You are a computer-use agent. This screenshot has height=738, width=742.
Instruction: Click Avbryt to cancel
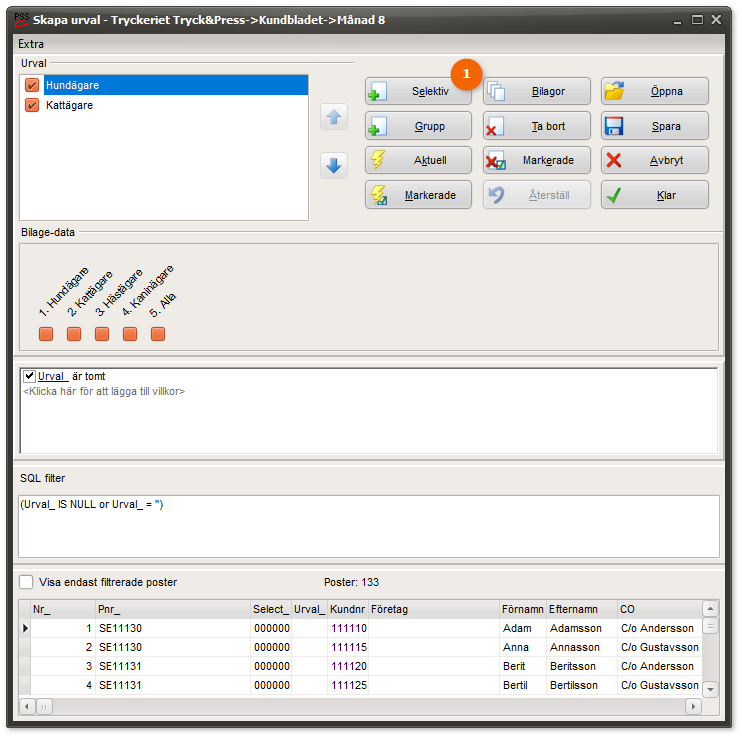[x=655, y=160]
